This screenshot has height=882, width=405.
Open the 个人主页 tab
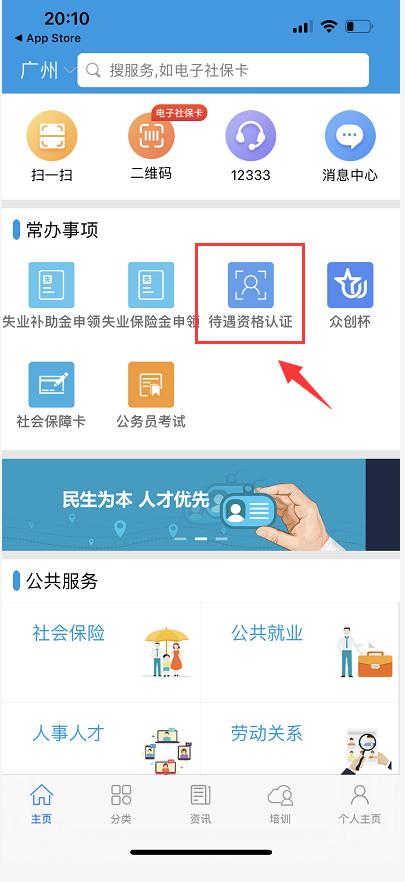click(359, 804)
